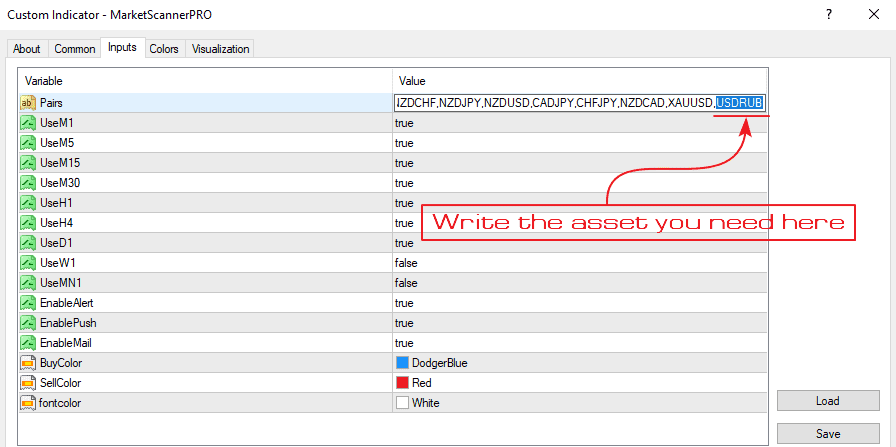This screenshot has width=896, height=447.
Task: Click the color icon beside SellColor
Action: 27,383
